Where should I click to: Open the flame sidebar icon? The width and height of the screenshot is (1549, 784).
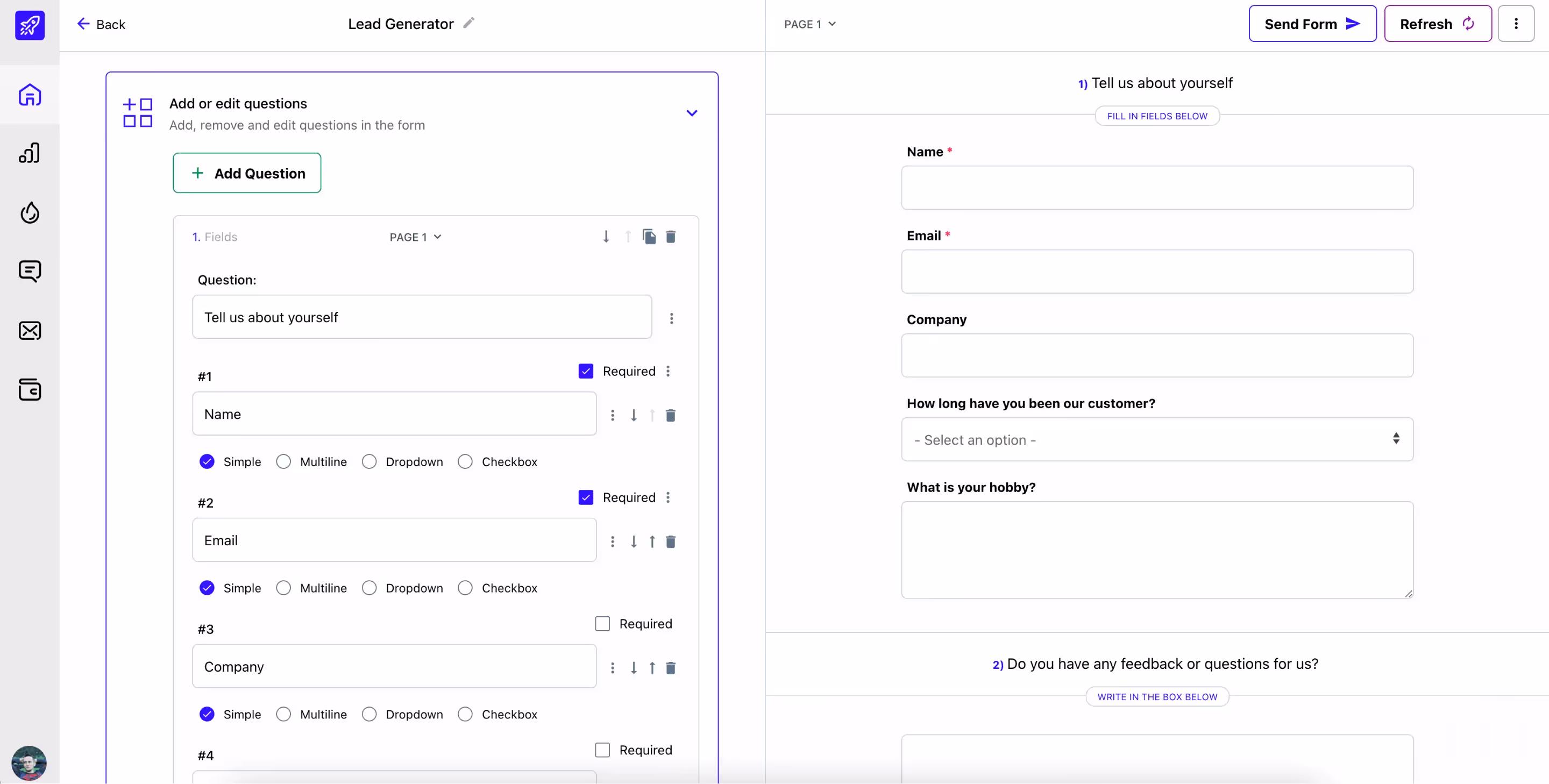tap(30, 212)
